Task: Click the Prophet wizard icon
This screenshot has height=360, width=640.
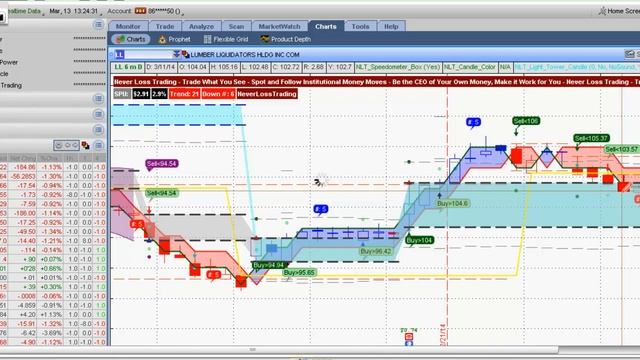Action: [162, 39]
